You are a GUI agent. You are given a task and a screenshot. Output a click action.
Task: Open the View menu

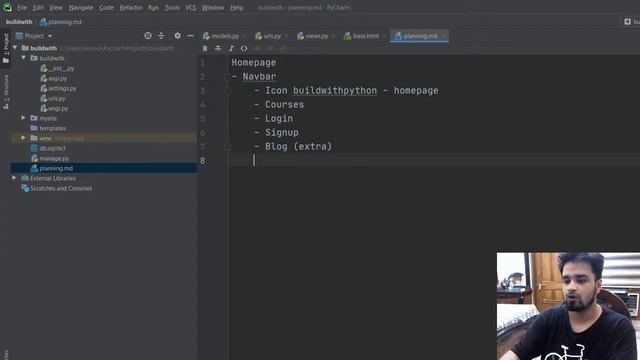pyautogui.click(x=56, y=7)
